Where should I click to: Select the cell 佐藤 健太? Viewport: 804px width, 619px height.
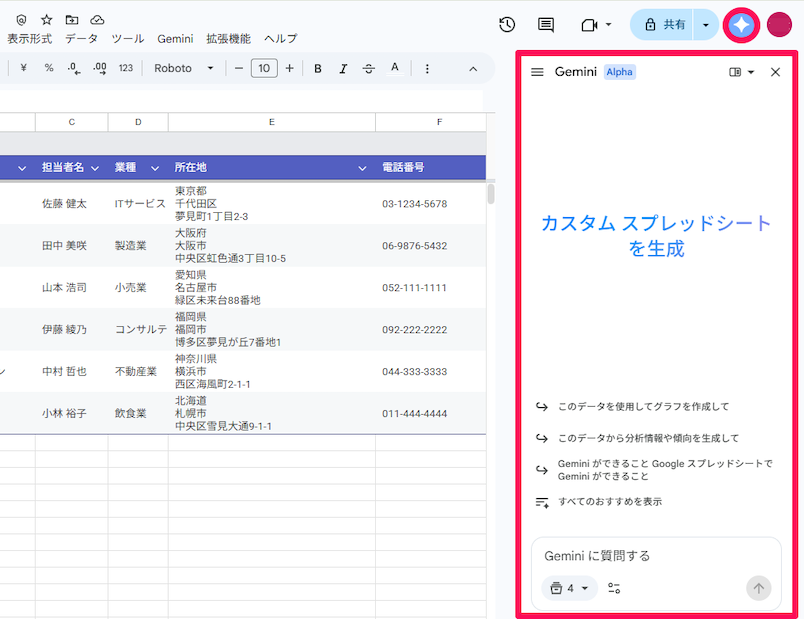(72, 204)
